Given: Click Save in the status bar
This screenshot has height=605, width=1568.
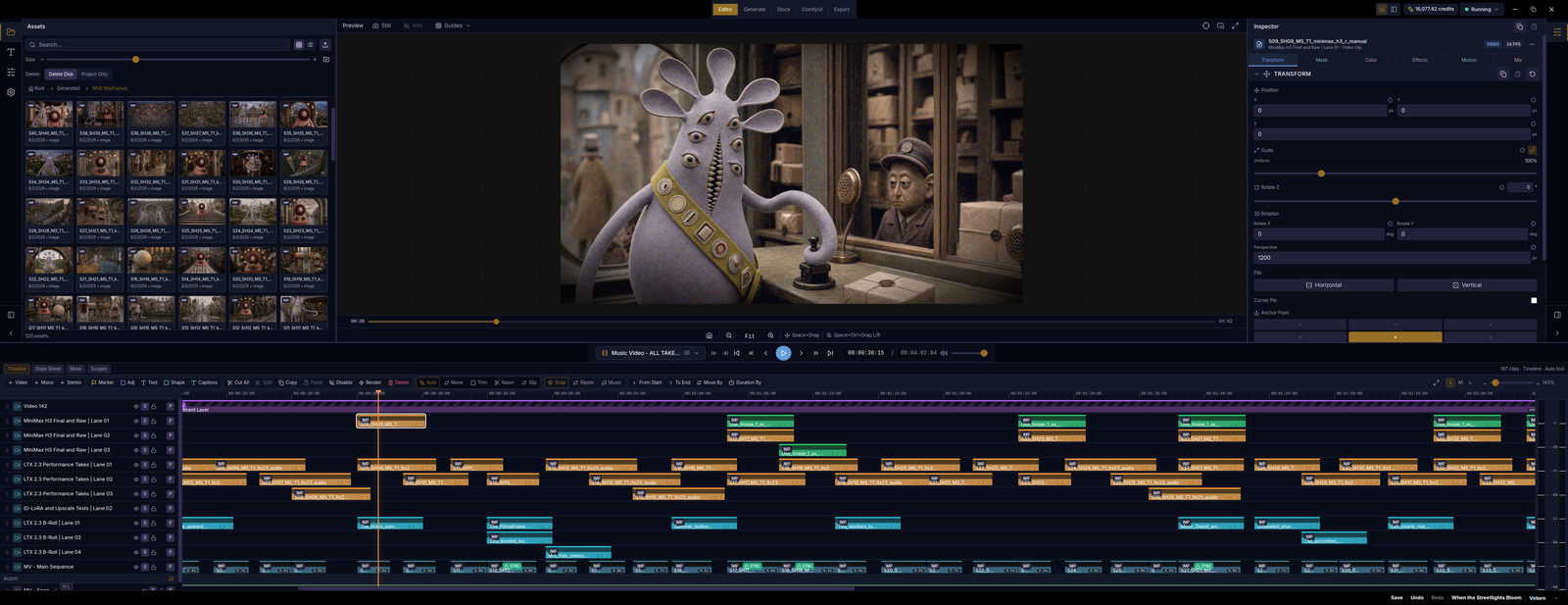Looking at the screenshot, I should click(x=1396, y=597).
